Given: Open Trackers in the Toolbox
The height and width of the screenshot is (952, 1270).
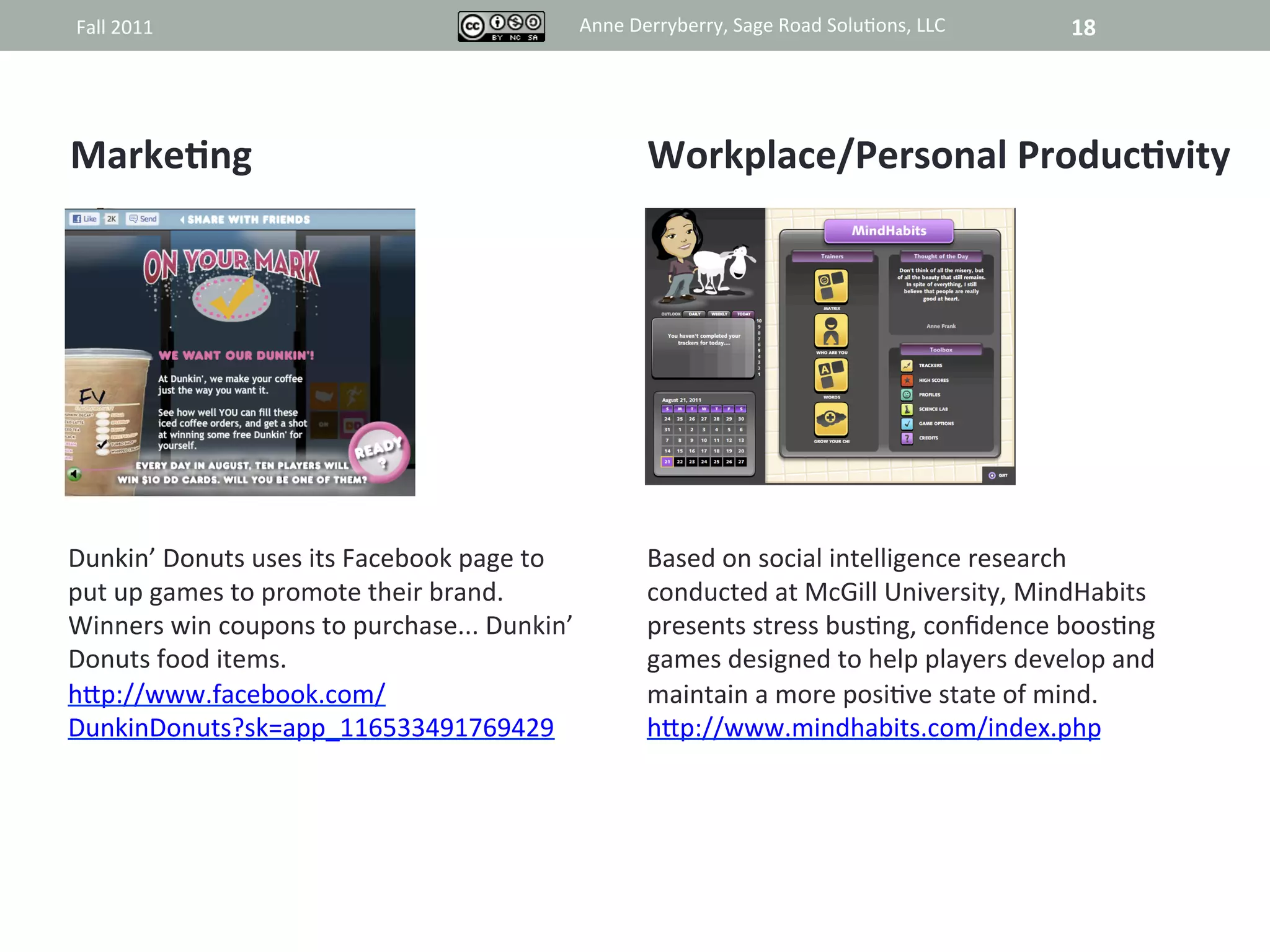Looking at the screenshot, I should [907, 366].
